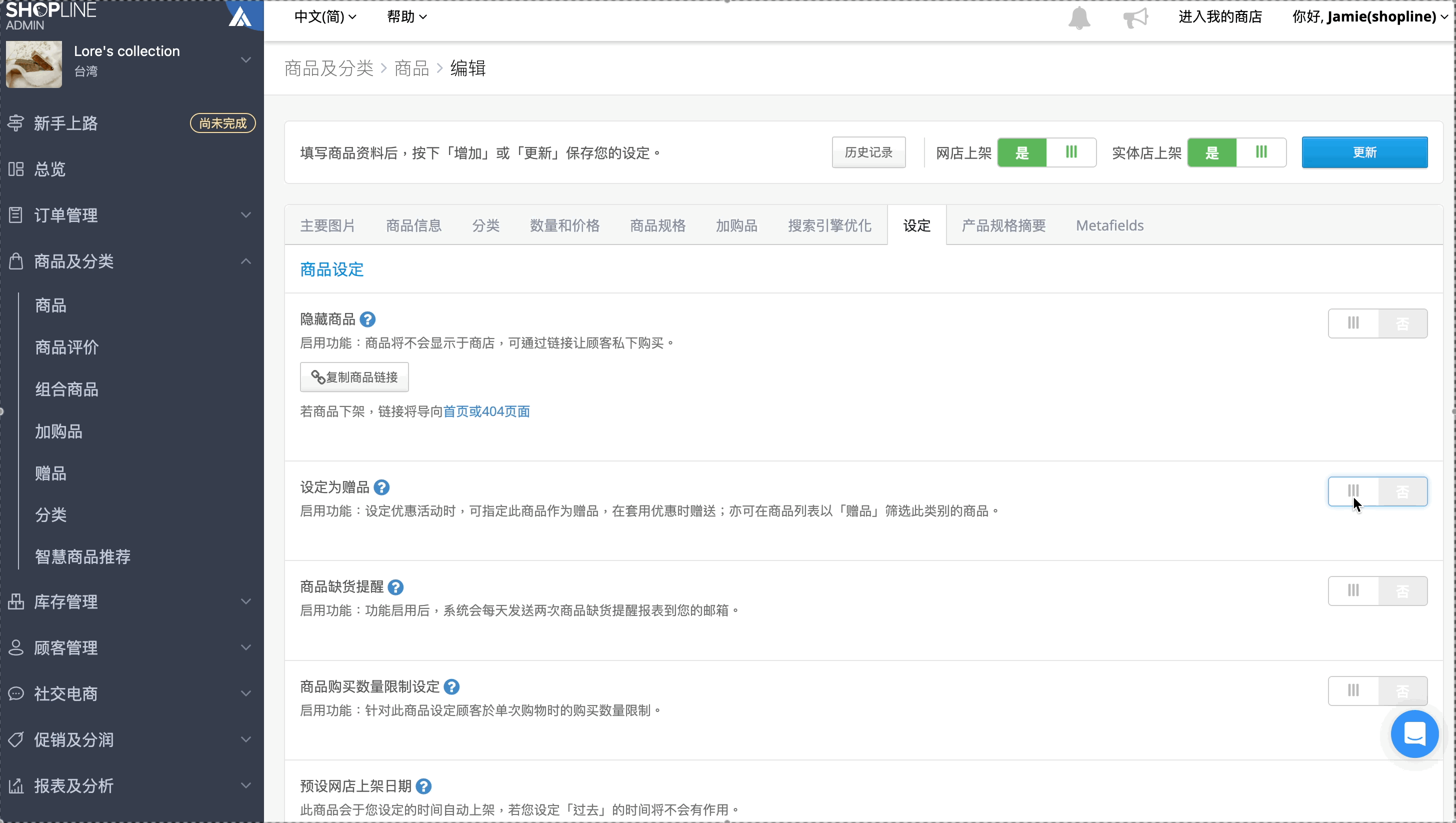Open 智慧商品推荐 in the sidebar
Image resolution: width=1456 pixels, height=823 pixels.
[x=82, y=557]
